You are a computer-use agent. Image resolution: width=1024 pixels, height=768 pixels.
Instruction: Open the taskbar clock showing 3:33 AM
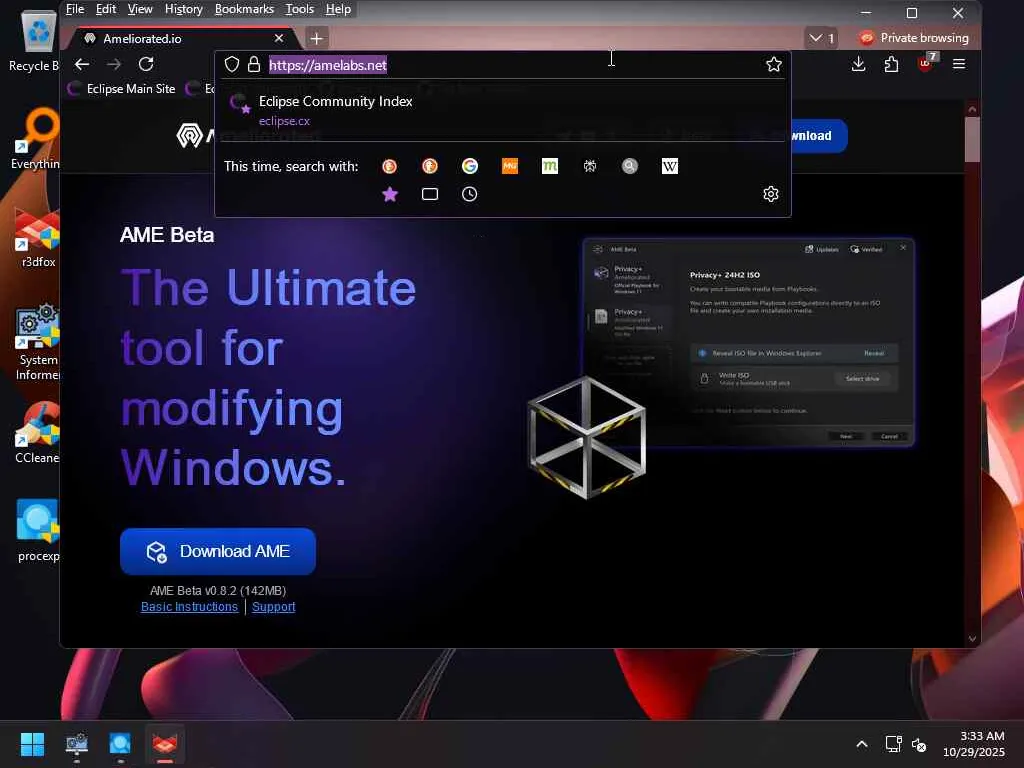pos(974,744)
